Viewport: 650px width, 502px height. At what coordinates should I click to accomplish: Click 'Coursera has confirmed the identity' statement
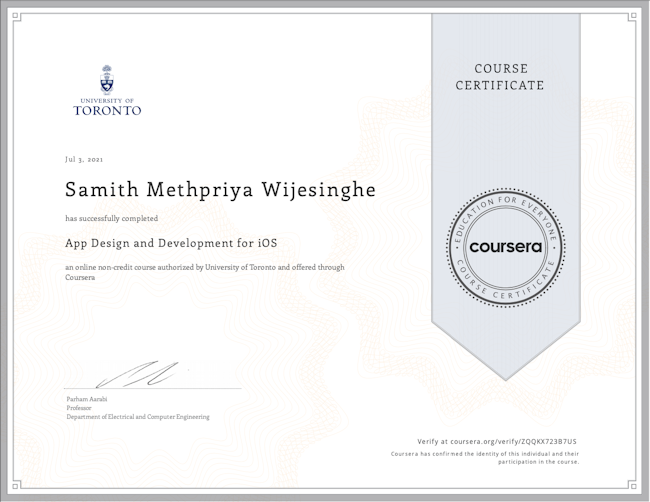click(x=485, y=458)
